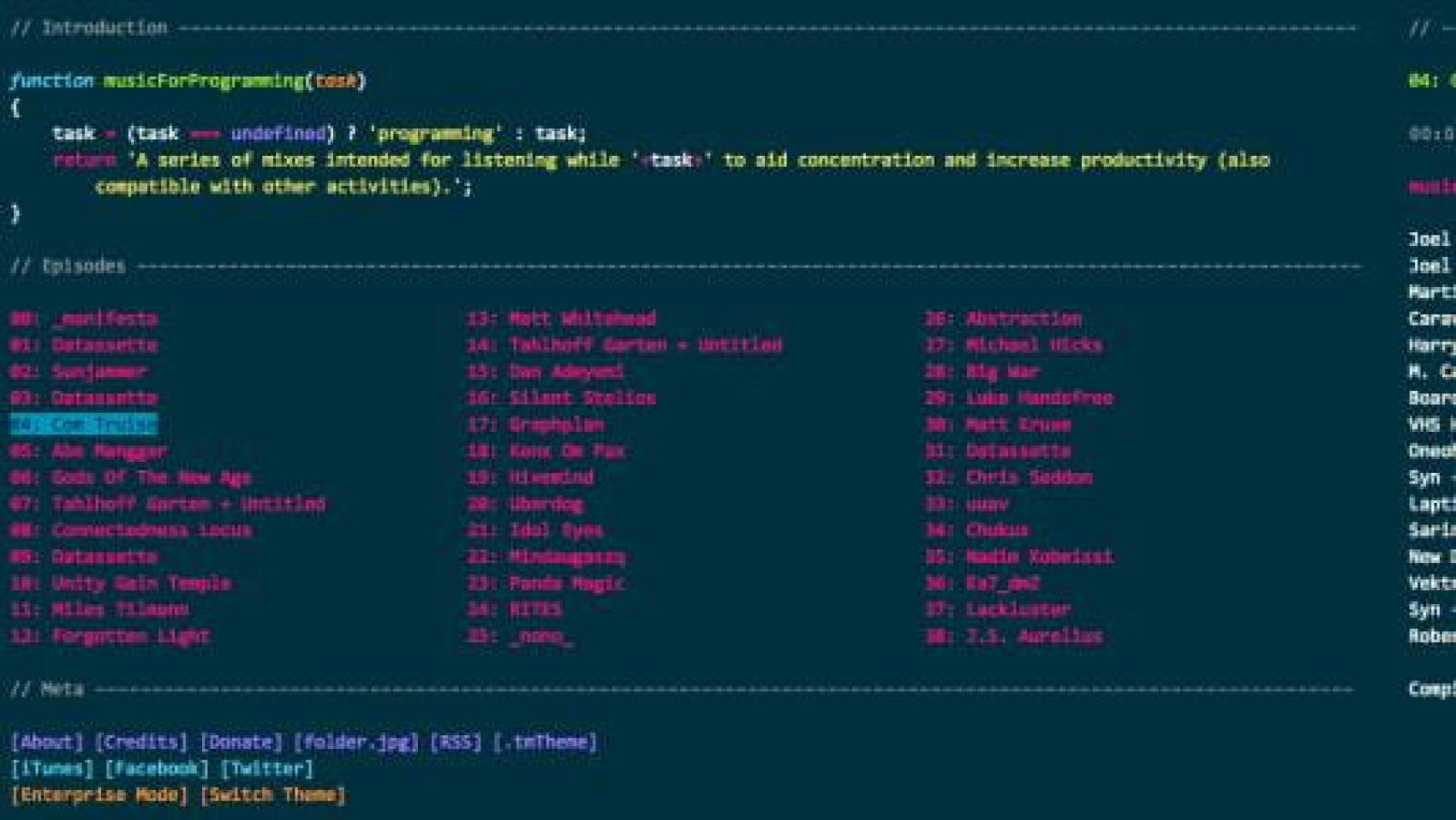1456x820 pixels.
Task: Open episode 16 Silent Stelios
Action: [x=562, y=398]
